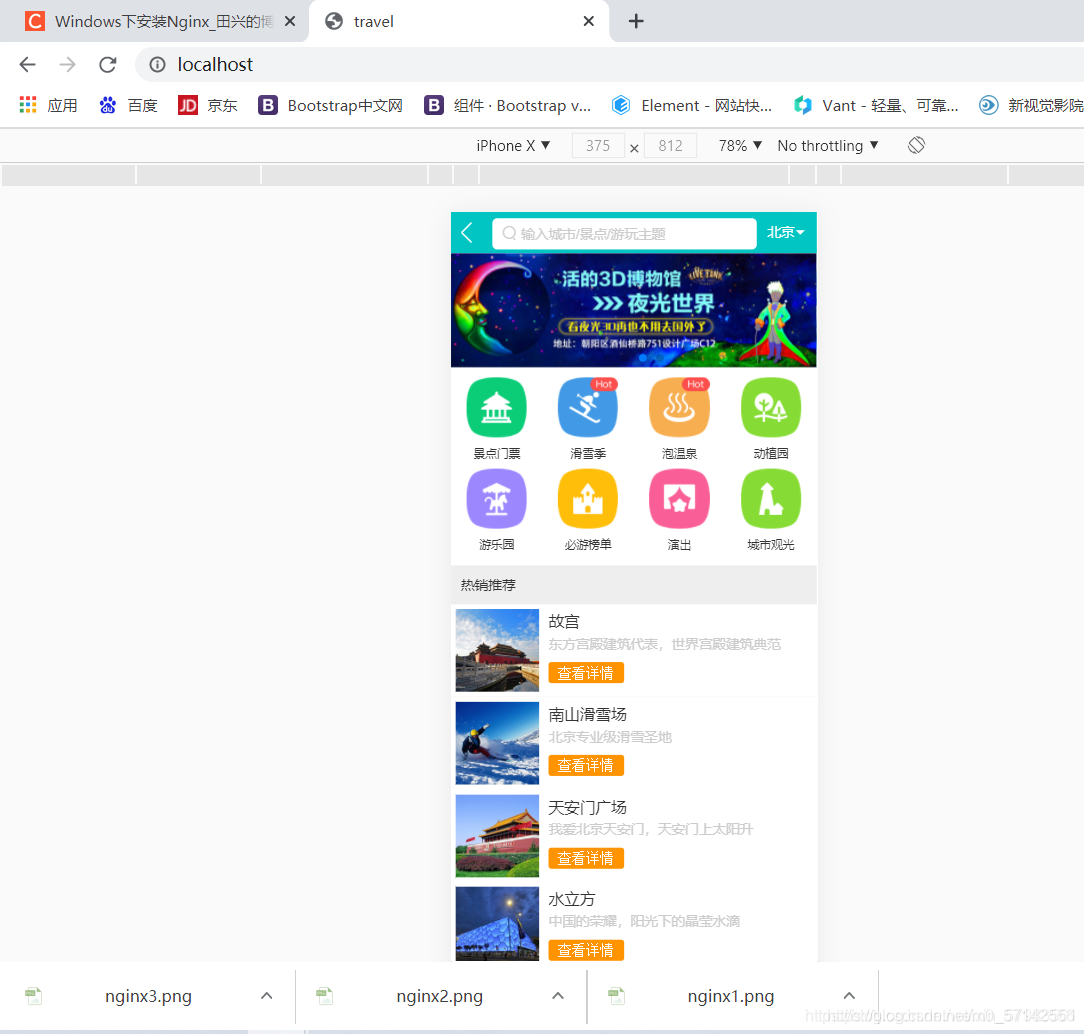1084x1034 pixels.
Task: Open the 北京 city selector dropdown
Action: [785, 233]
